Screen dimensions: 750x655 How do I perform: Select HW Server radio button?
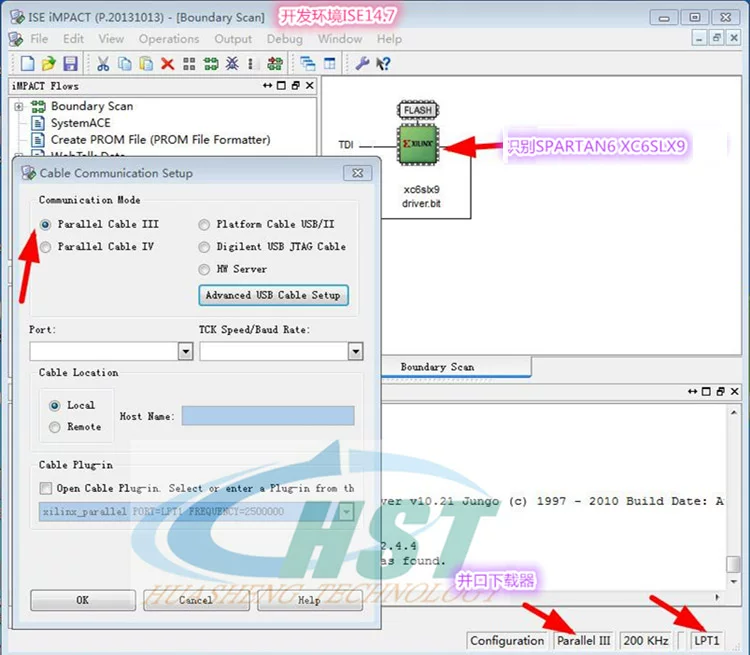(204, 269)
